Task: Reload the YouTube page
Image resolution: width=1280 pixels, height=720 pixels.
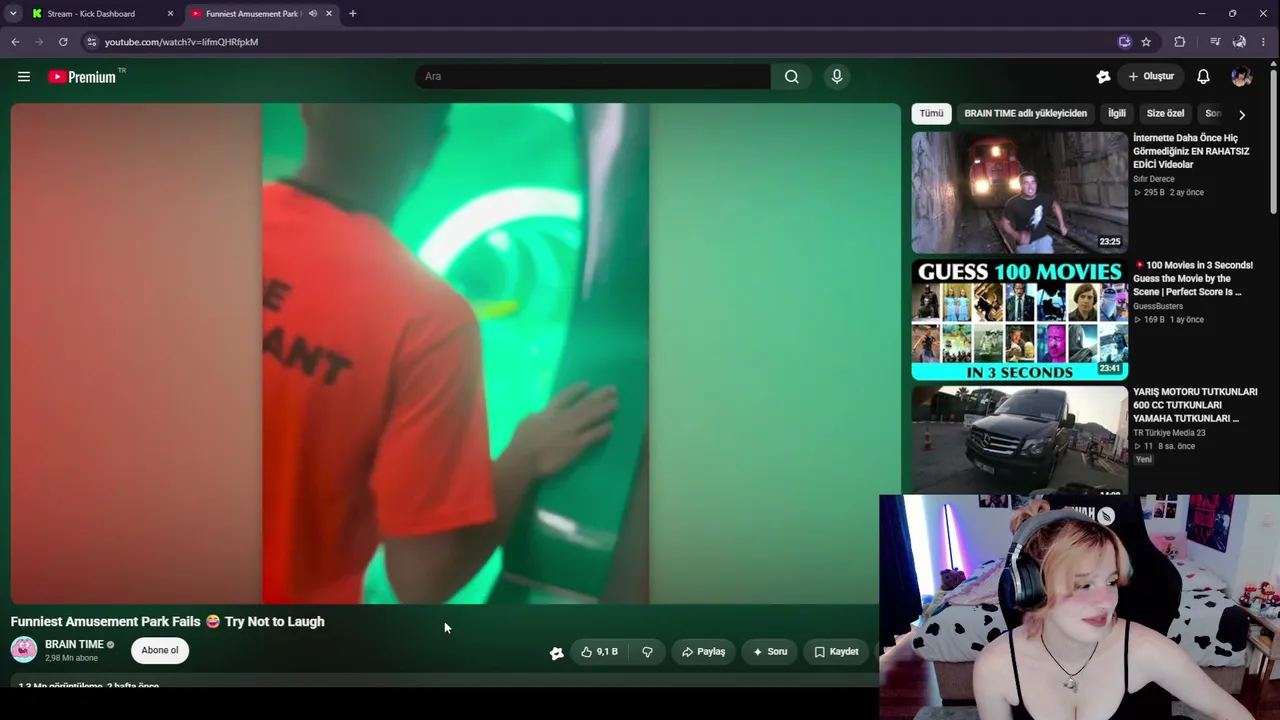Action: click(63, 42)
